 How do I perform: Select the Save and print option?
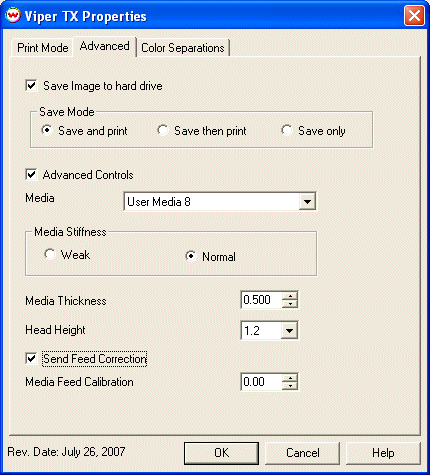47,130
